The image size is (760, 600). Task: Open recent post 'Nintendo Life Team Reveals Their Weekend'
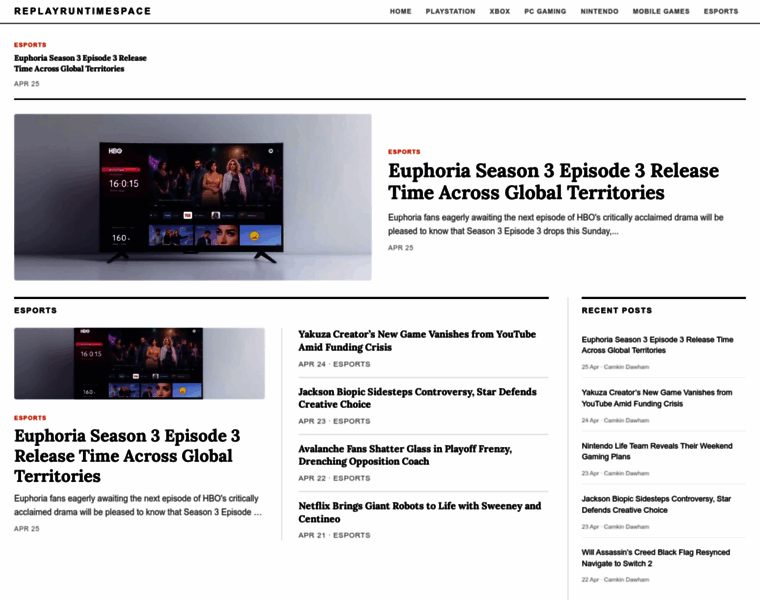pyautogui.click(x=657, y=451)
